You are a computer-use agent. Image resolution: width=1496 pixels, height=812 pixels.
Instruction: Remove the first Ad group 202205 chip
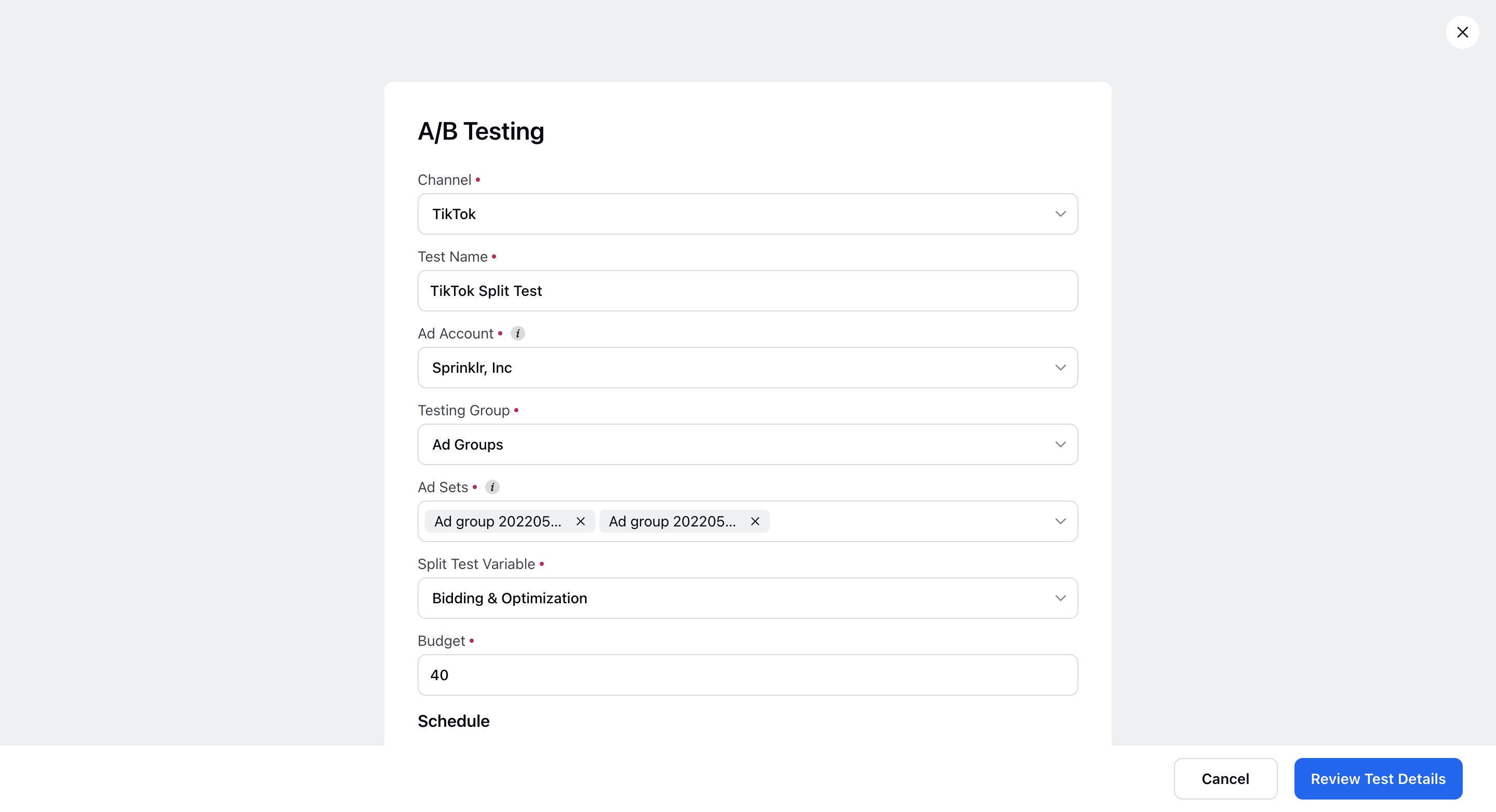point(580,521)
